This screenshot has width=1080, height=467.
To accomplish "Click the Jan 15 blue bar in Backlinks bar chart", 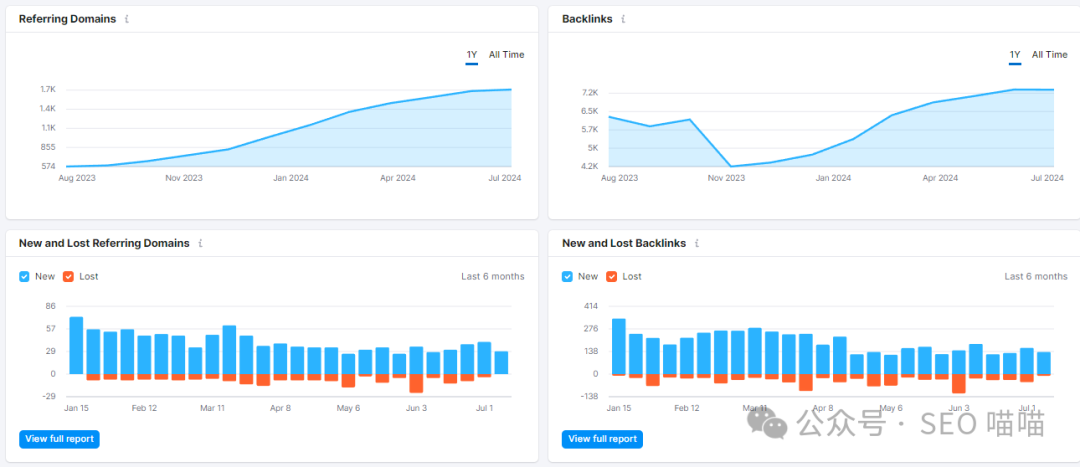I will pyautogui.click(x=619, y=346).
